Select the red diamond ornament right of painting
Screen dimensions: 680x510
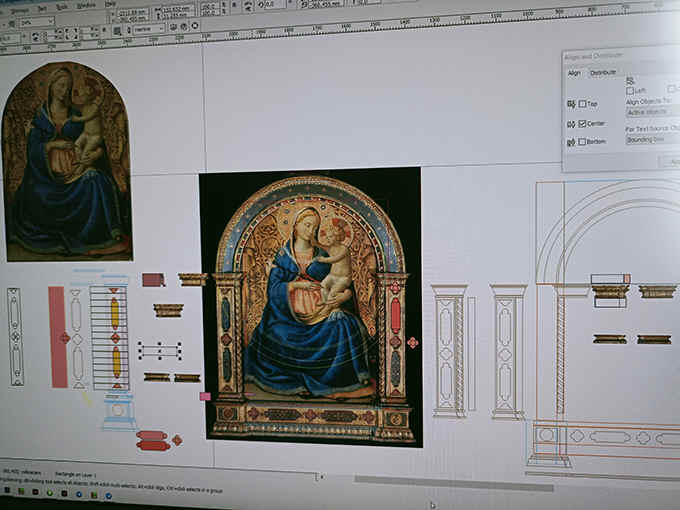click(x=413, y=343)
